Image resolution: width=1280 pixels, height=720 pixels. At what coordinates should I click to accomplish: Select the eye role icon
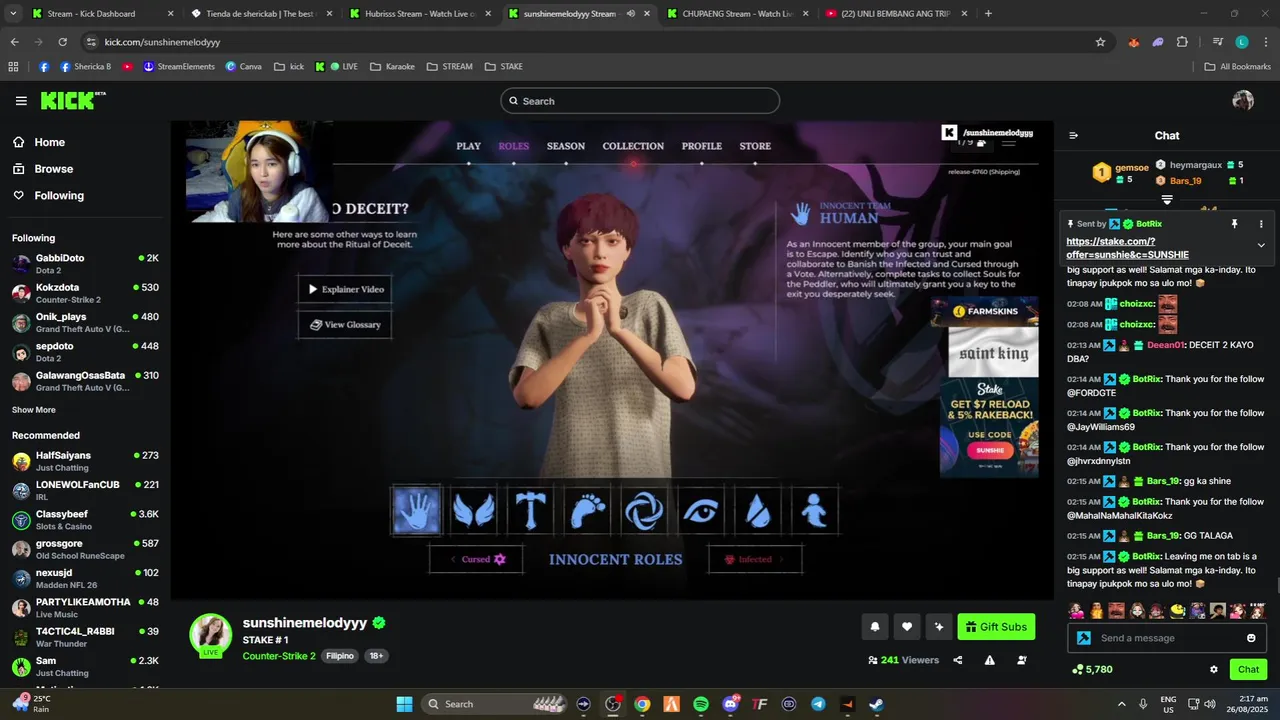(701, 511)
